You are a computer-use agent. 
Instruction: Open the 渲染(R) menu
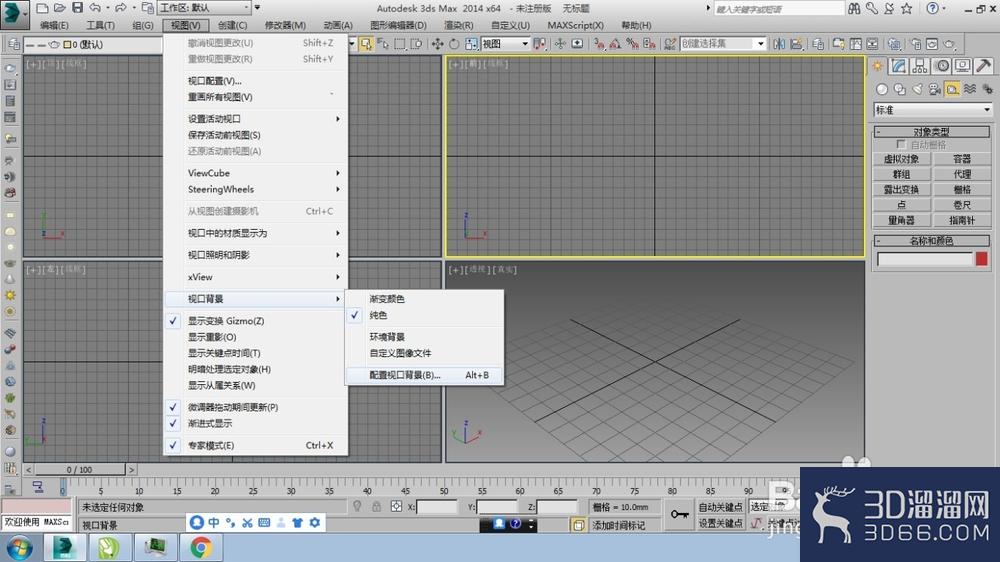459,26
